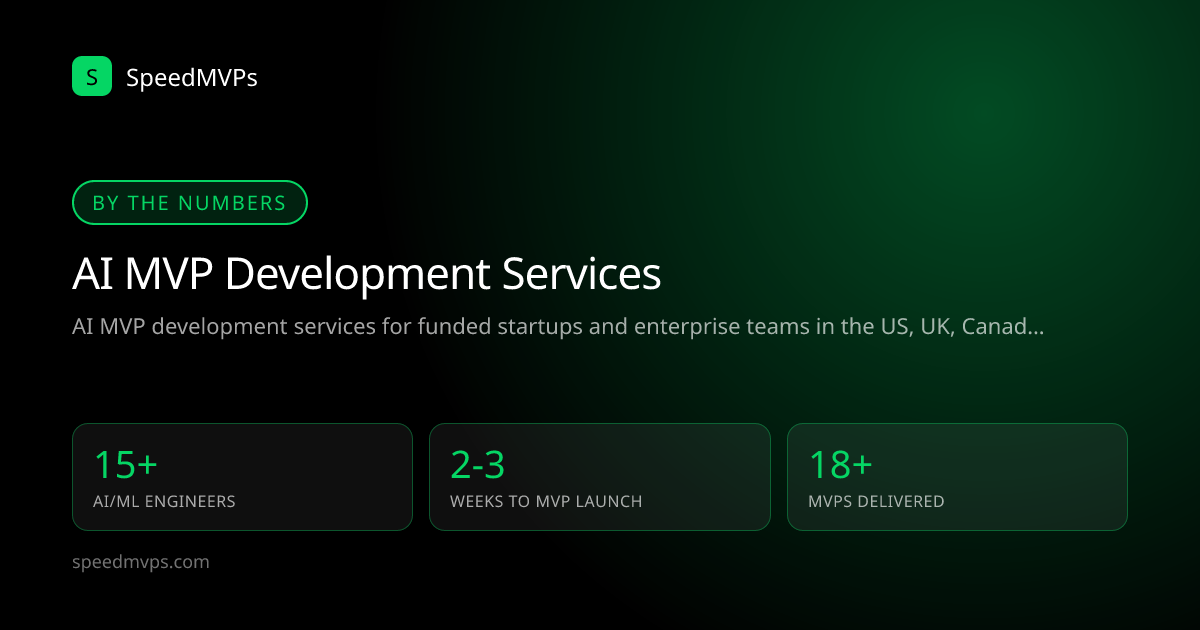This screenshot has height=630, width=1200.
Task: Click the description text about funded startups
Action: 559,327
